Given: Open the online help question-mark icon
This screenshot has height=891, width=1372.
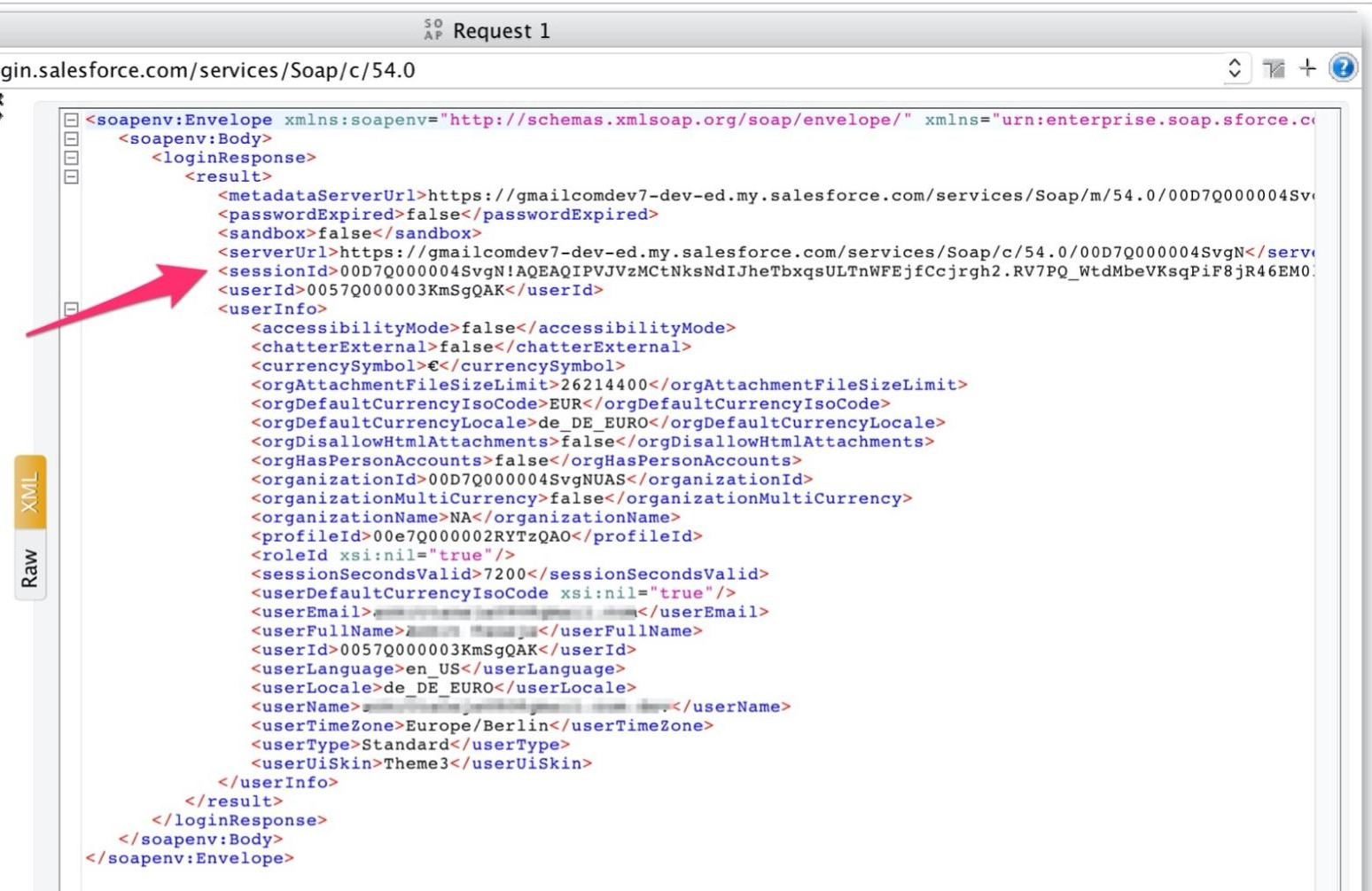Looking at the screenshot, I should coord(1343,68).
